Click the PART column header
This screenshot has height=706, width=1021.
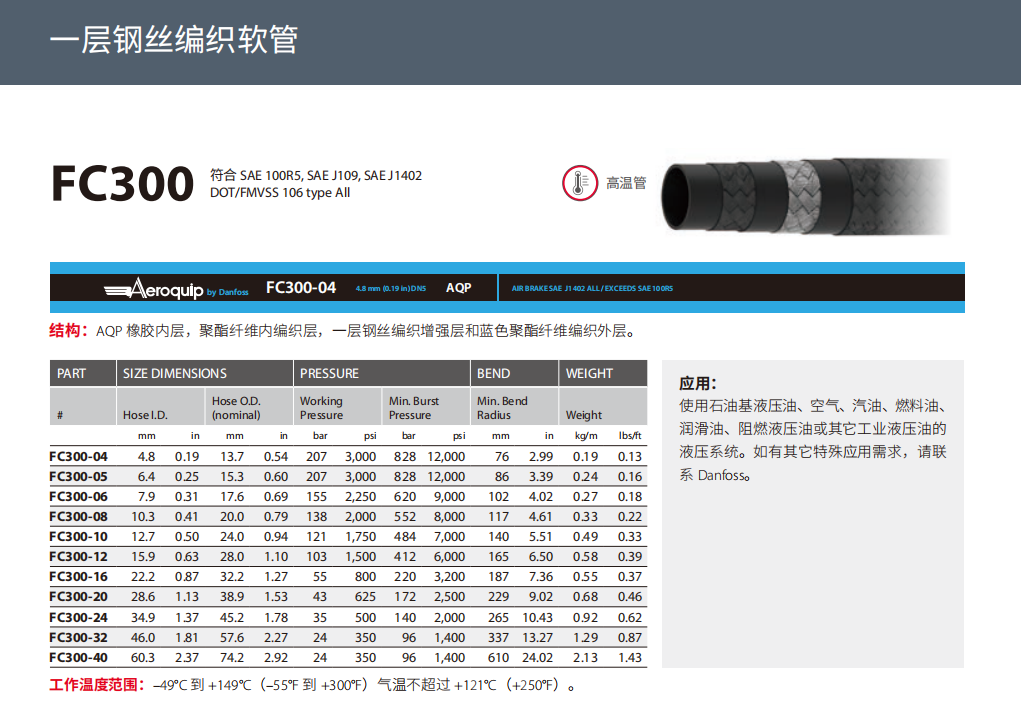point(71,373)
